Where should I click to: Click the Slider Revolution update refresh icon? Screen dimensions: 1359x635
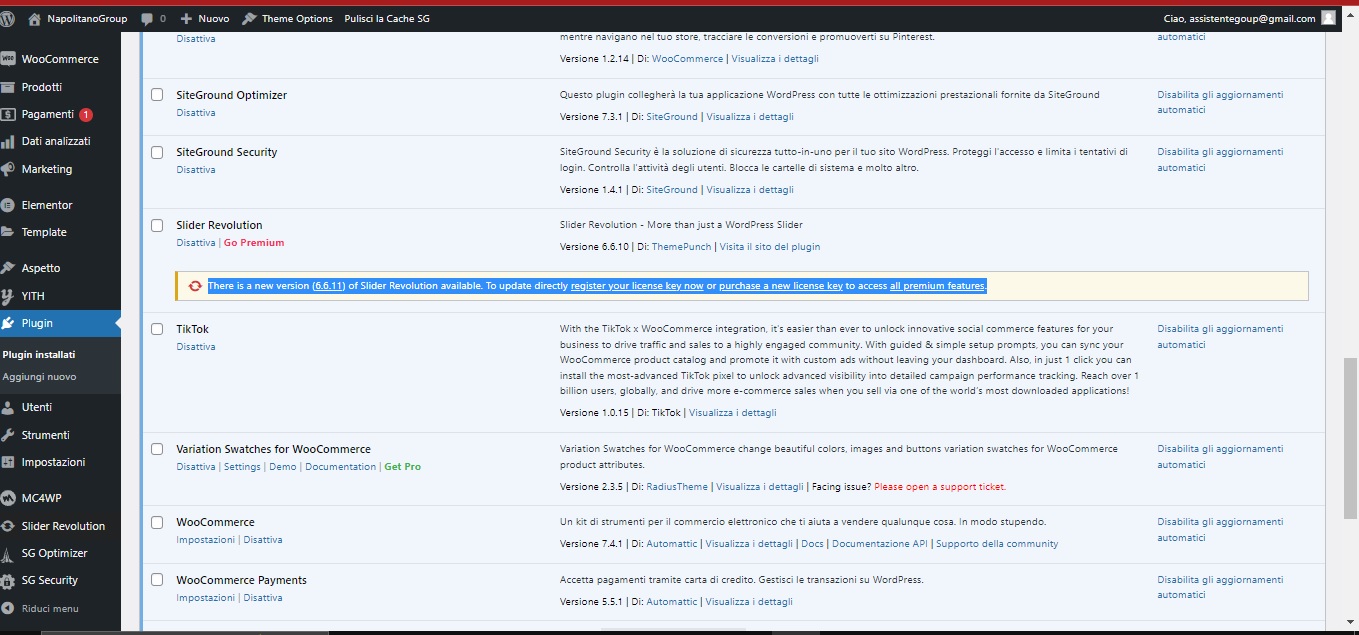click(x=195, y=286)
